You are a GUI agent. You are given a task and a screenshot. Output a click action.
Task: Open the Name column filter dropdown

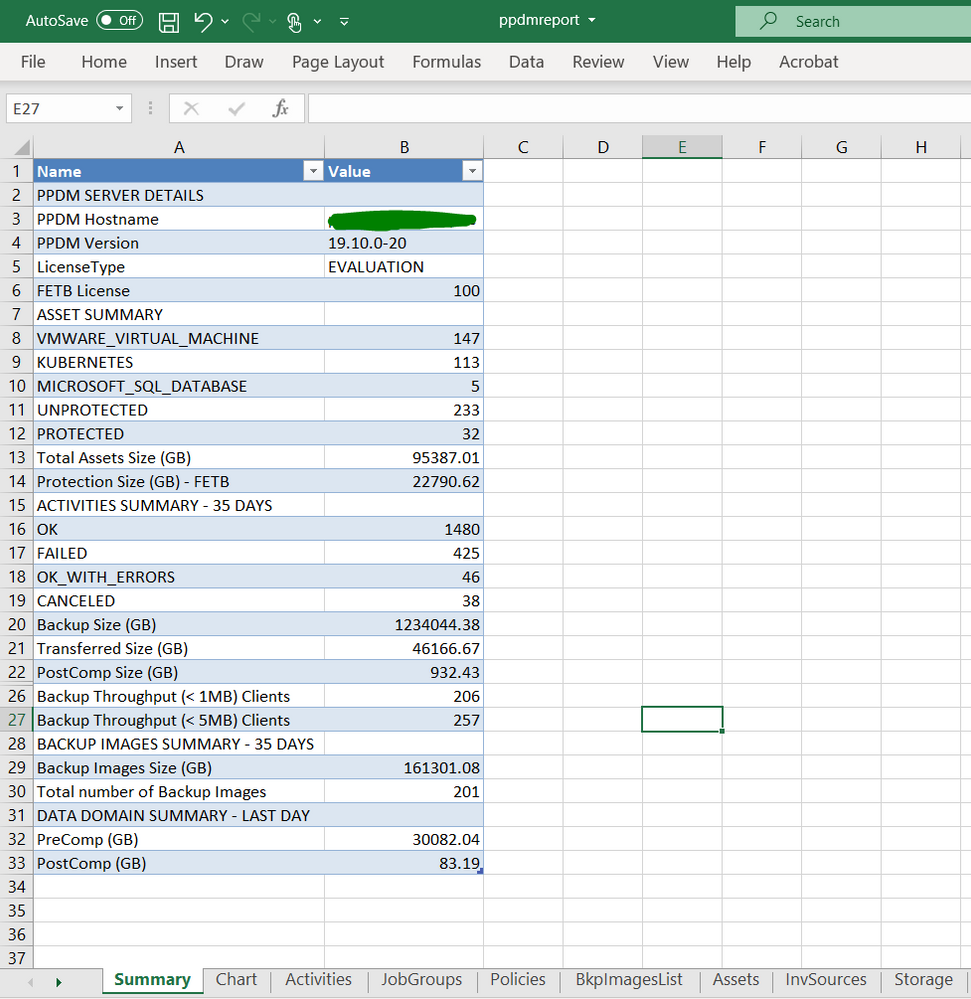[313, 171]
